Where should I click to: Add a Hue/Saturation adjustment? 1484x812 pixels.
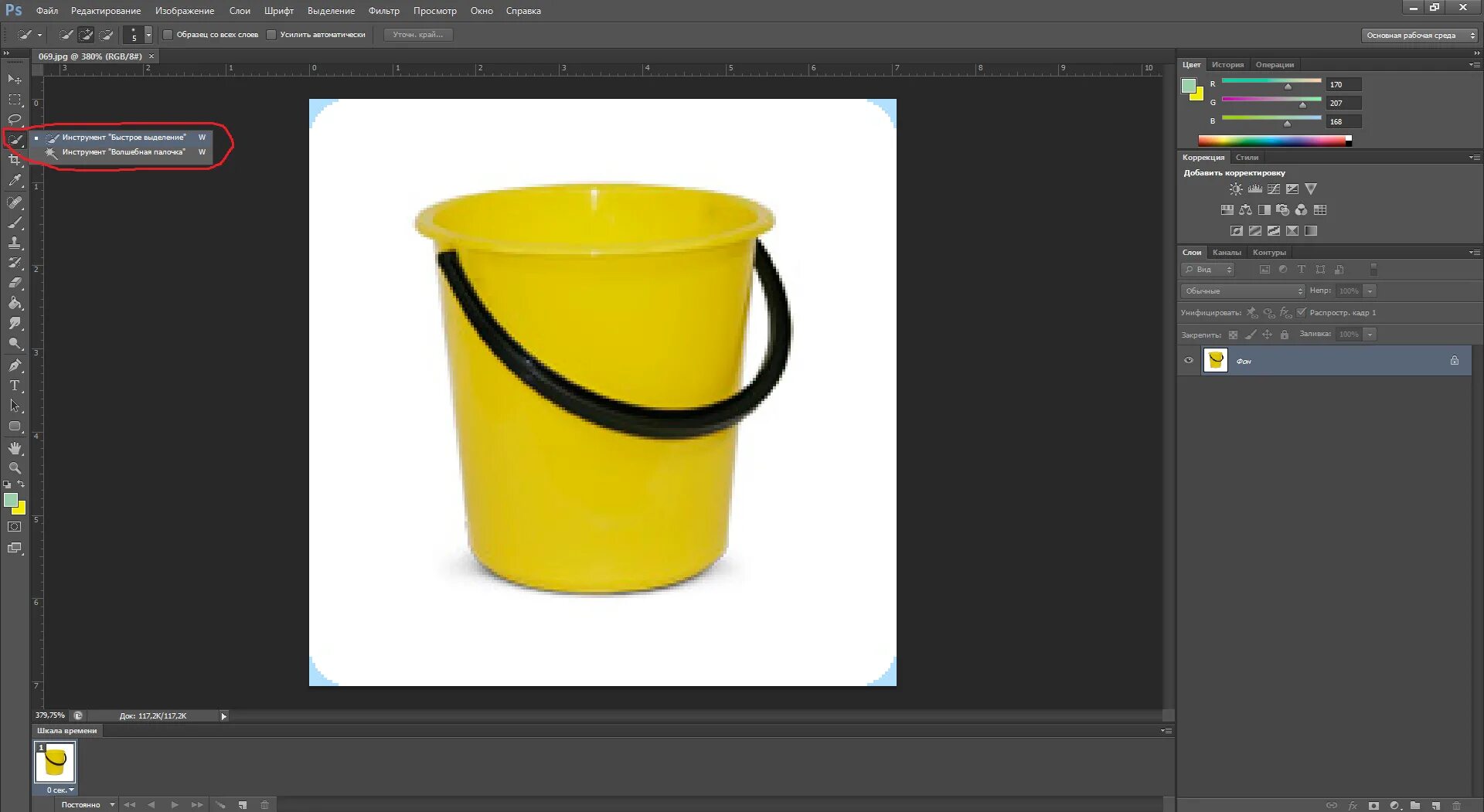[1227, 210]
